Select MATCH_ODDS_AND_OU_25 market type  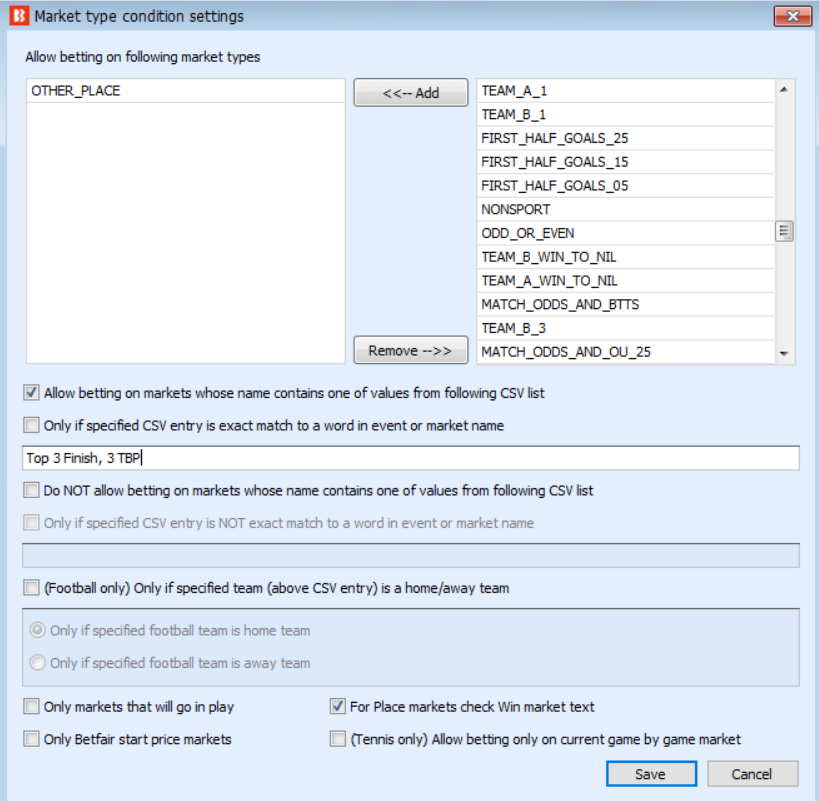pos(625,352)
